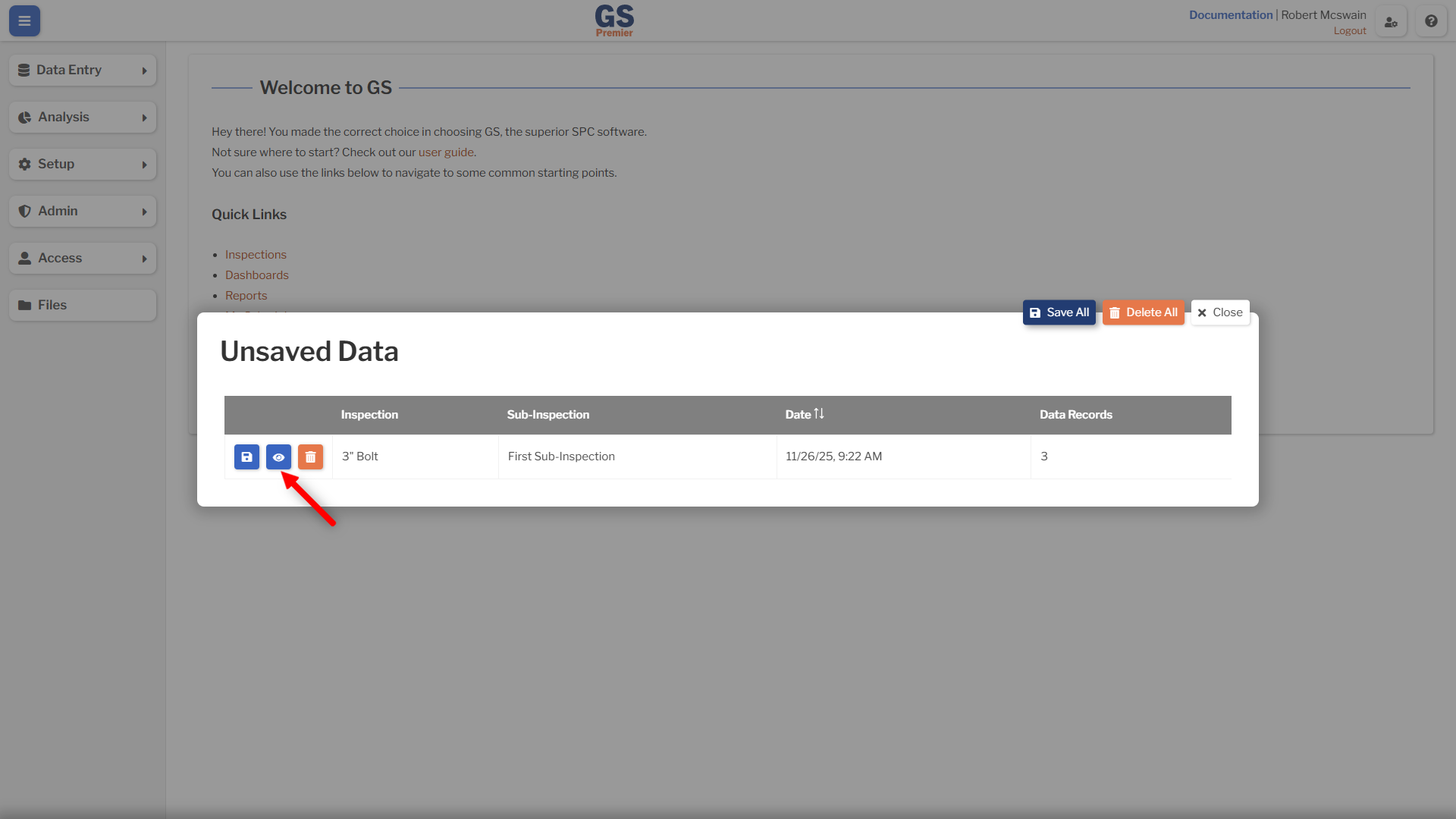Toggle the hamburger sidebar menu button

coord(24,21)
